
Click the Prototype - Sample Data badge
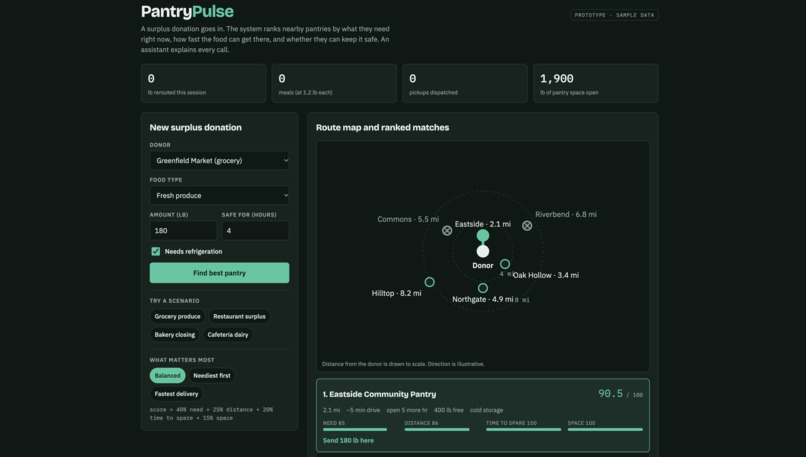point(614,15)
